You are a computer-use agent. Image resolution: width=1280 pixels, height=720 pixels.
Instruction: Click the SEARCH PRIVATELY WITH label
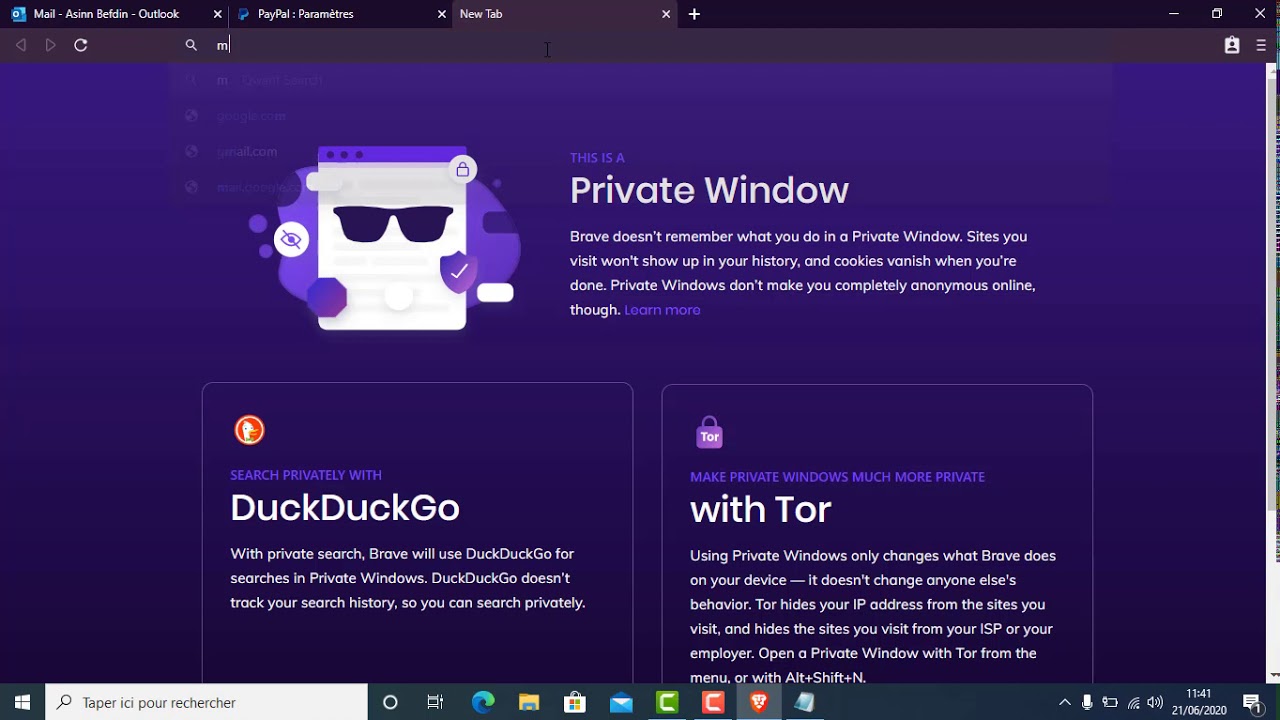(306, 475)
